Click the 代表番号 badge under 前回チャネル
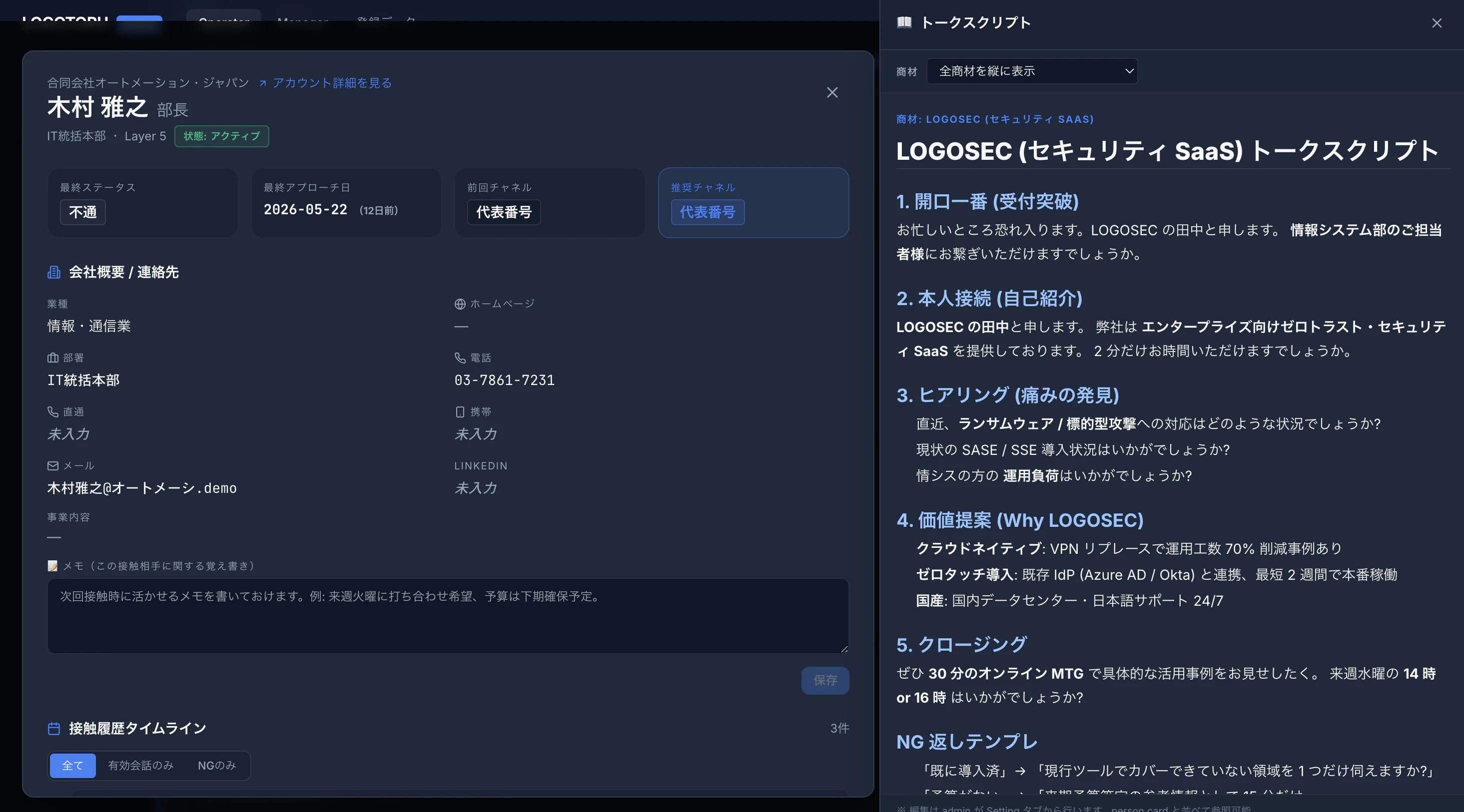Image resolution: width=1464 pixels, height=812 pixels. [504, 212]
